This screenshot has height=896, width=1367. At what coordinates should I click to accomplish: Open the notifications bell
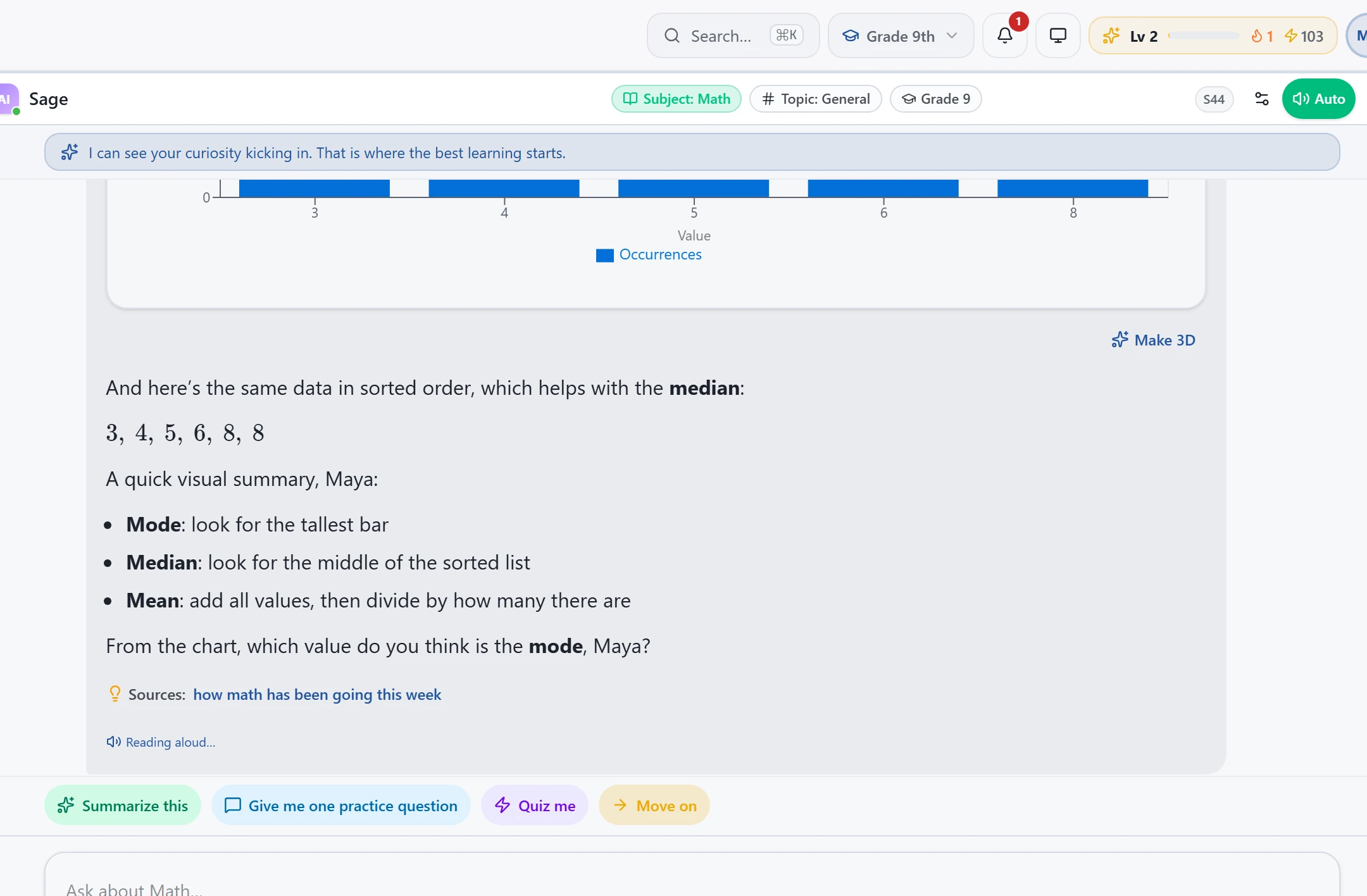1004,35
